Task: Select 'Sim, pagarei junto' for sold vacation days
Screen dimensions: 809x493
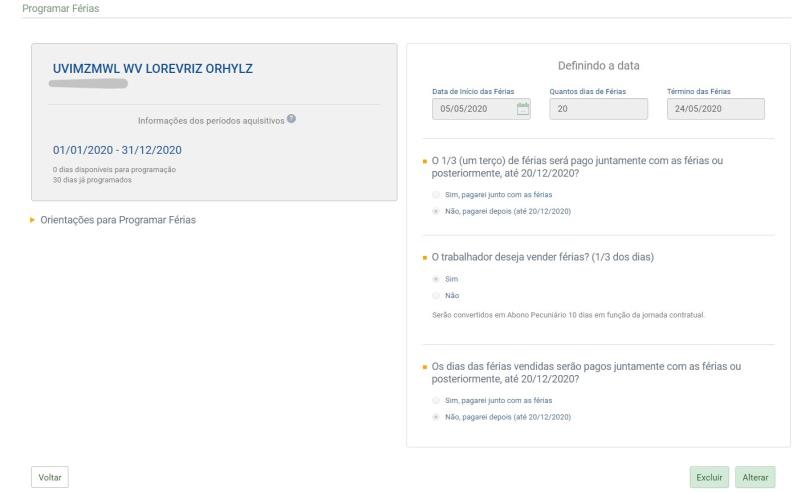Action: 436,400
